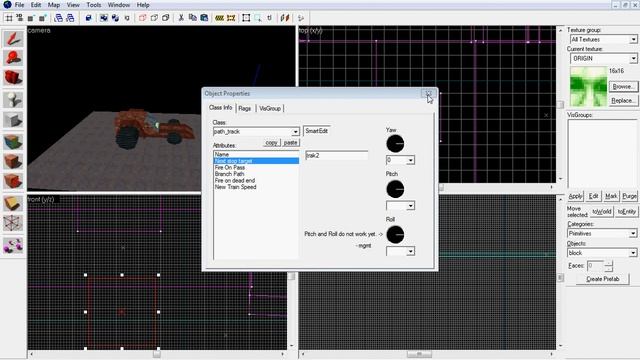Click the Replace texture button

[622, 100]
